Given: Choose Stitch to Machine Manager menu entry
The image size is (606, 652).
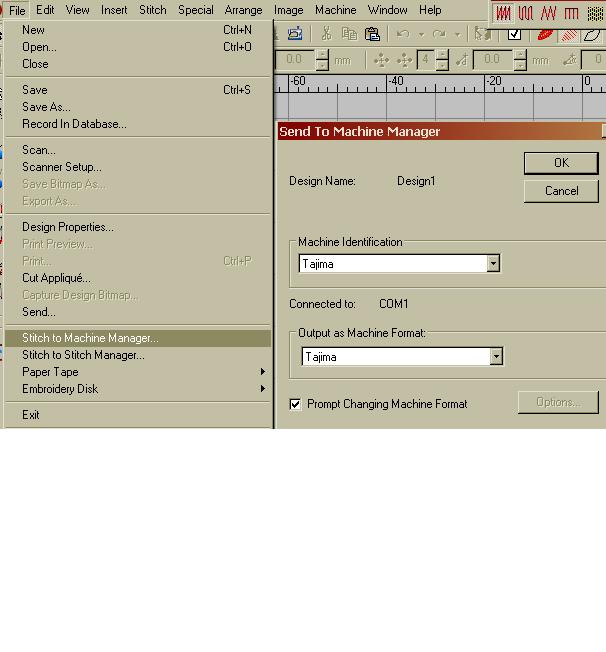Looking at the screenshot, I should coord(138,338).
